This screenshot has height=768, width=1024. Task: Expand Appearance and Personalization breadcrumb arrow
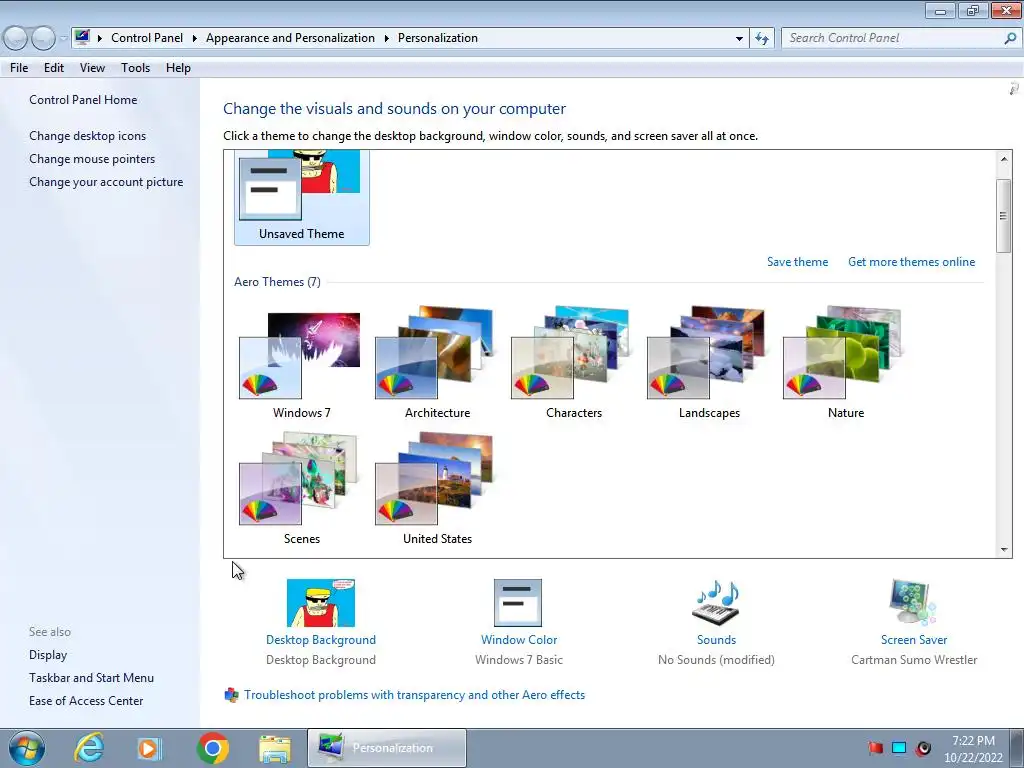tap(387, 38)
